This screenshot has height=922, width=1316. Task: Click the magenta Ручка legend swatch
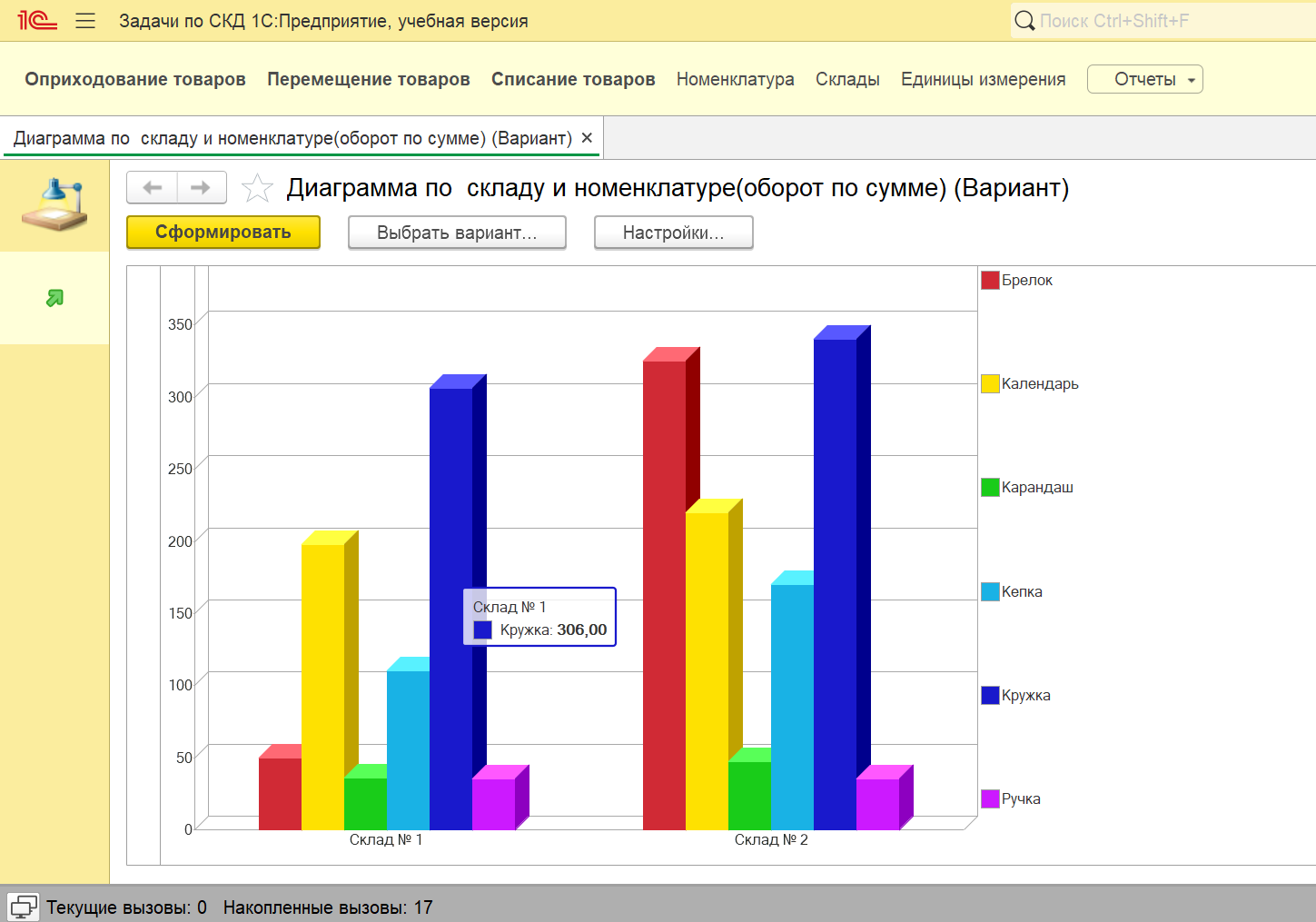[x=990, y=798]
